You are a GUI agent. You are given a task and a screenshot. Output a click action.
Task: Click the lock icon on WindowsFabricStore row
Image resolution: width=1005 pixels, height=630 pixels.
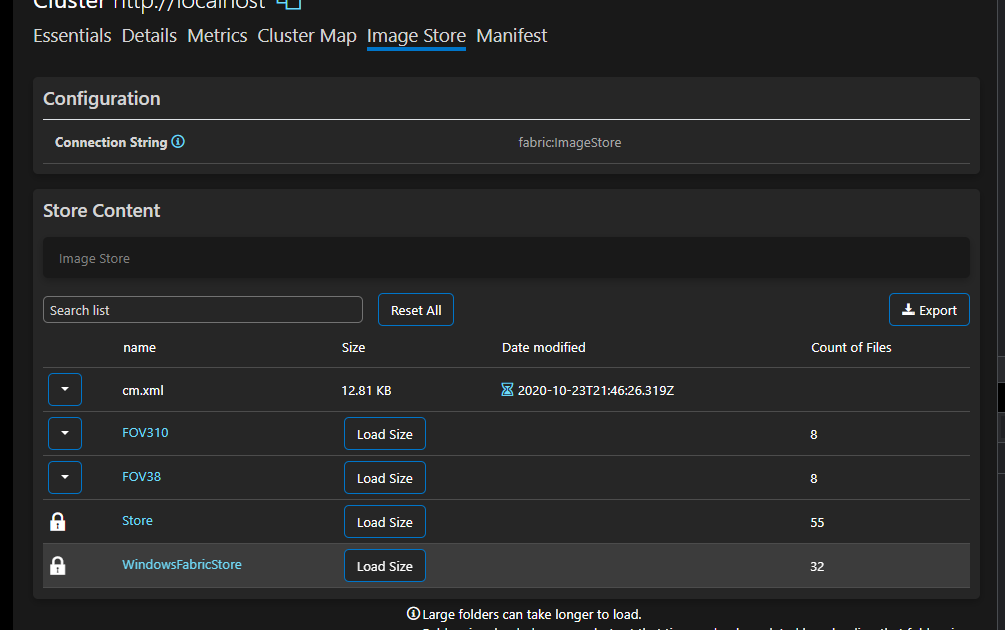click(58, 565)
